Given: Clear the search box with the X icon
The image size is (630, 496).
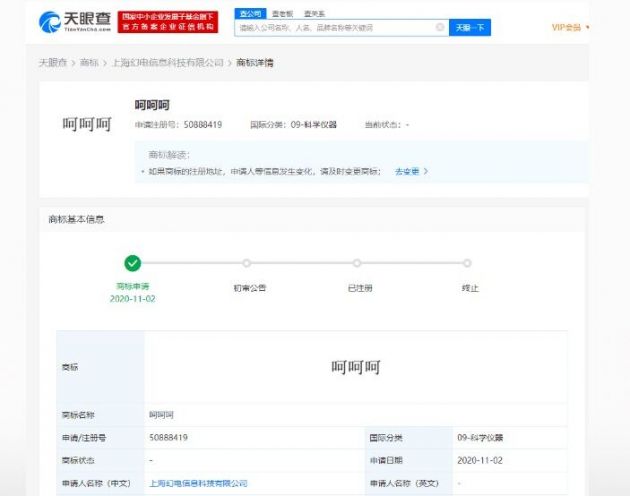Looking at the screenshot, I should [440, 28].
